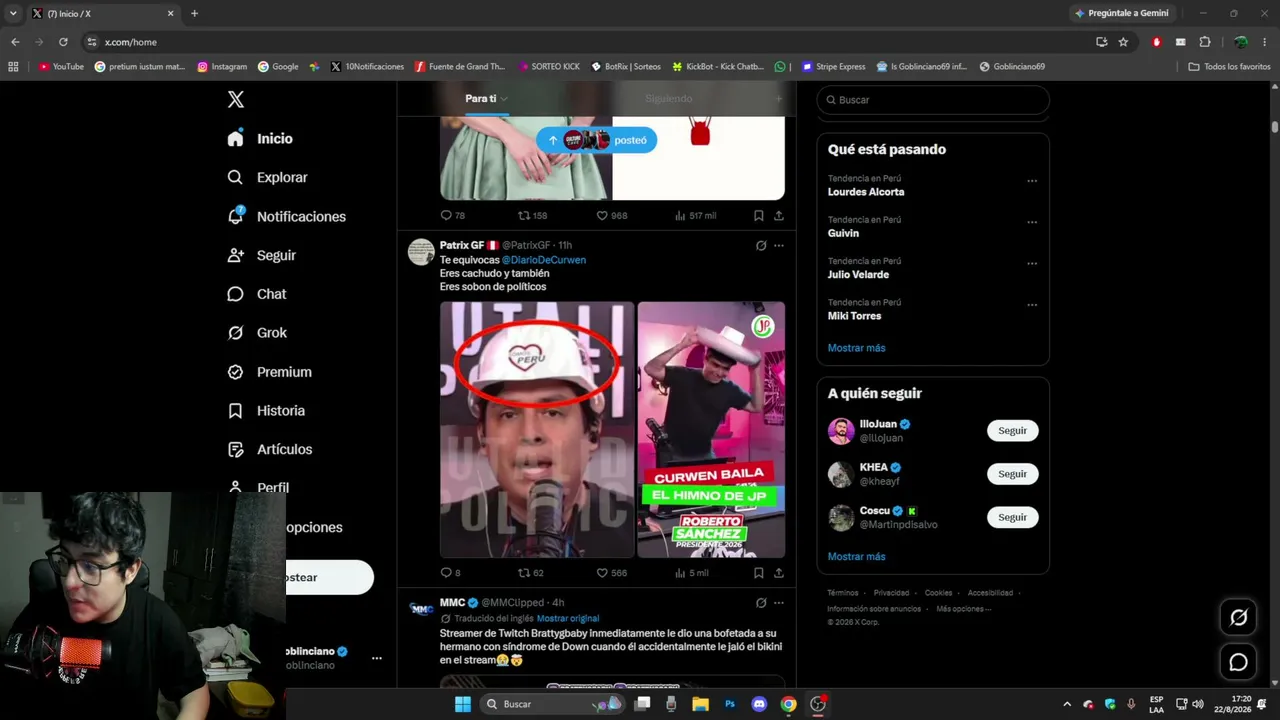Open more options for MMC post
1280x720 pixels.
tap(779, 603)
